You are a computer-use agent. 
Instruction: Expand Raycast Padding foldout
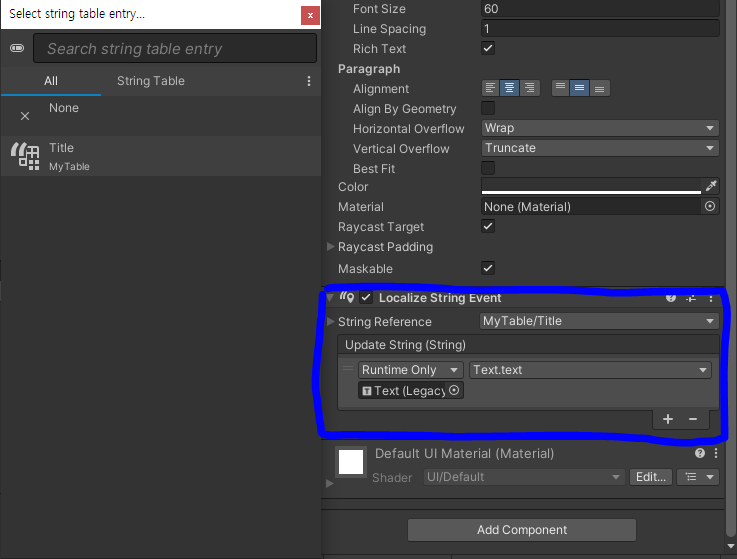330,246
